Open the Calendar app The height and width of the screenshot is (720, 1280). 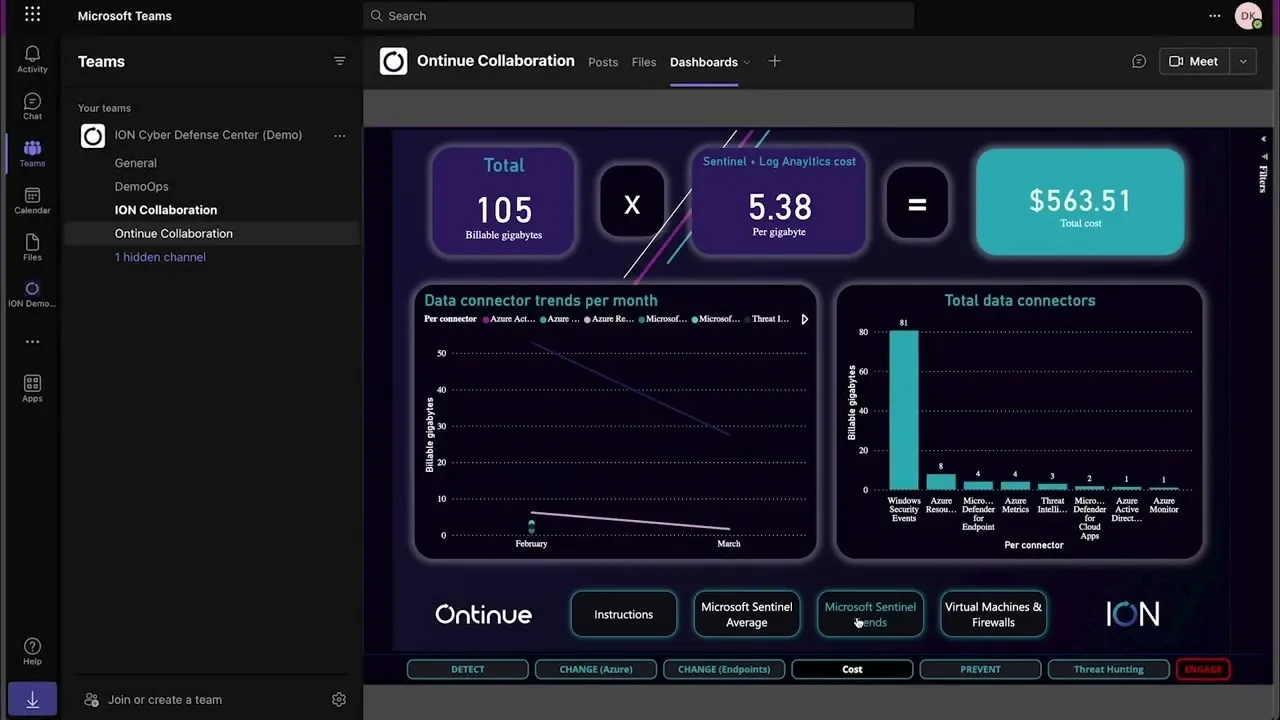(32, 201)
